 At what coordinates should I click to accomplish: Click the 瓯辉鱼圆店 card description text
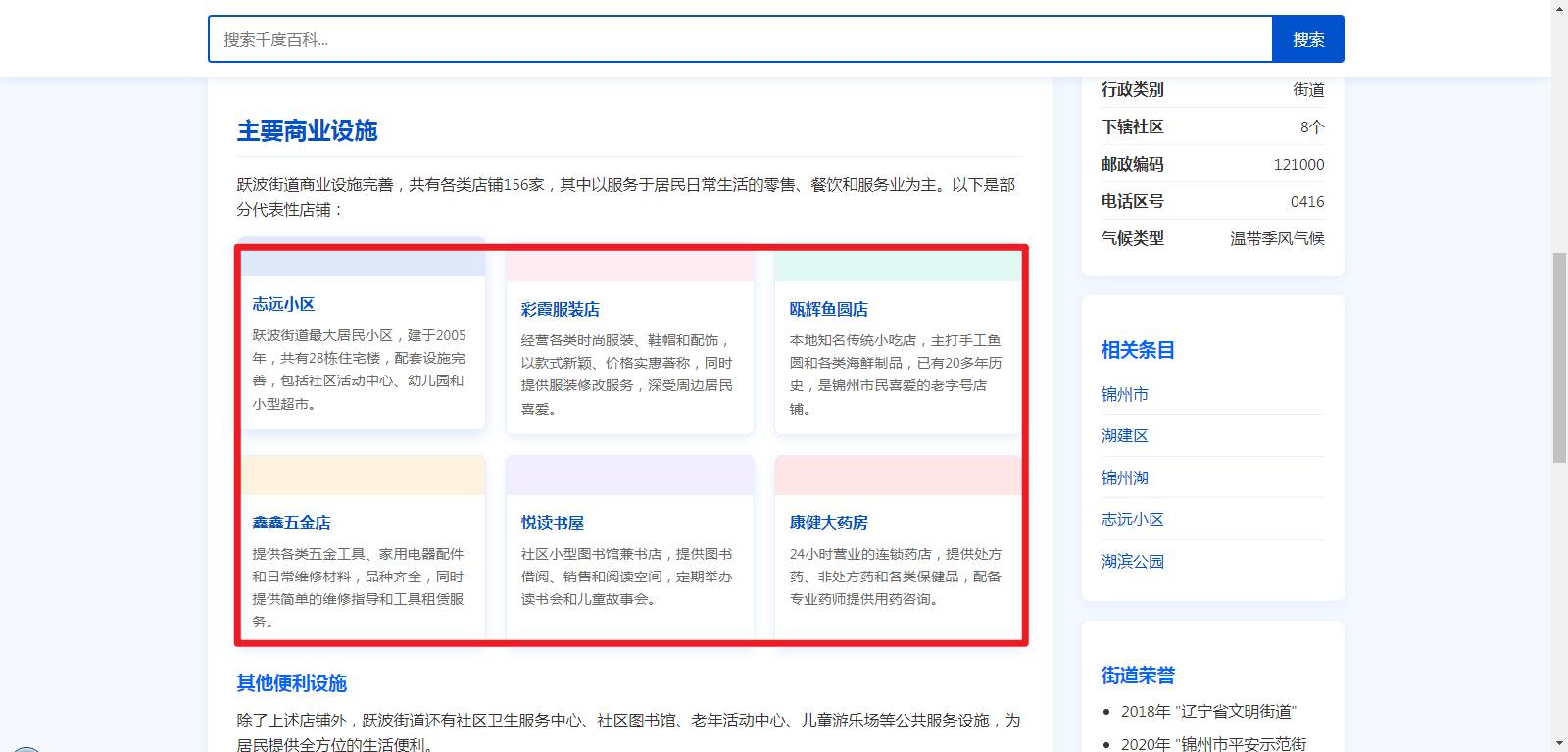[896, 375]
